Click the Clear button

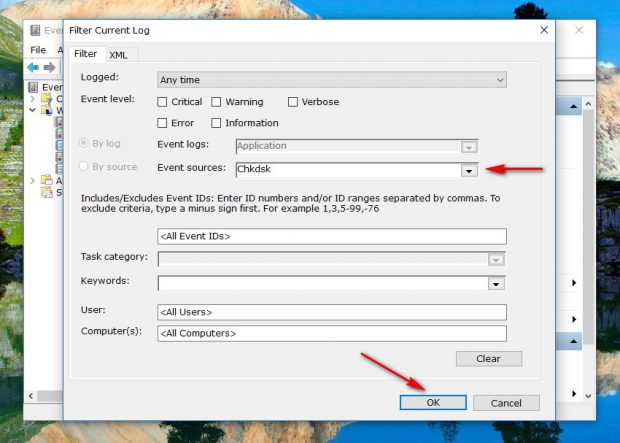(489, 359)
